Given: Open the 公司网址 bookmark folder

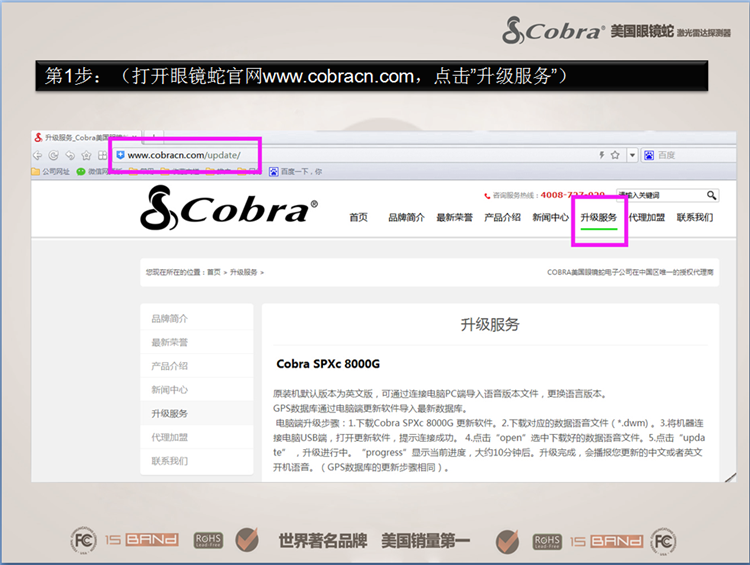Looking at the screenshot, I should click(51, 171).
